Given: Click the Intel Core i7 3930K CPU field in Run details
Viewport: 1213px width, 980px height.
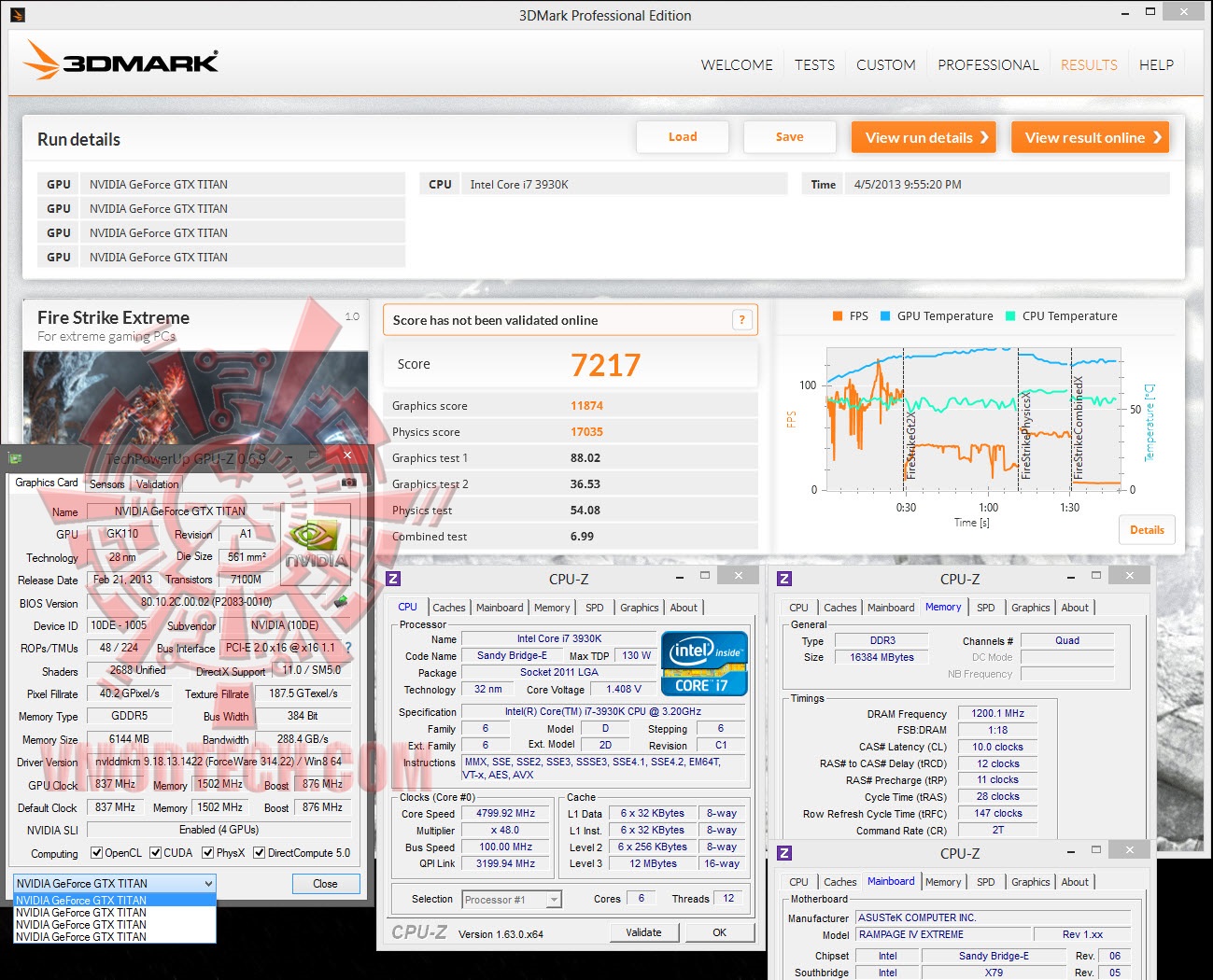Looking at the screenshot, I should click(624, 185).
